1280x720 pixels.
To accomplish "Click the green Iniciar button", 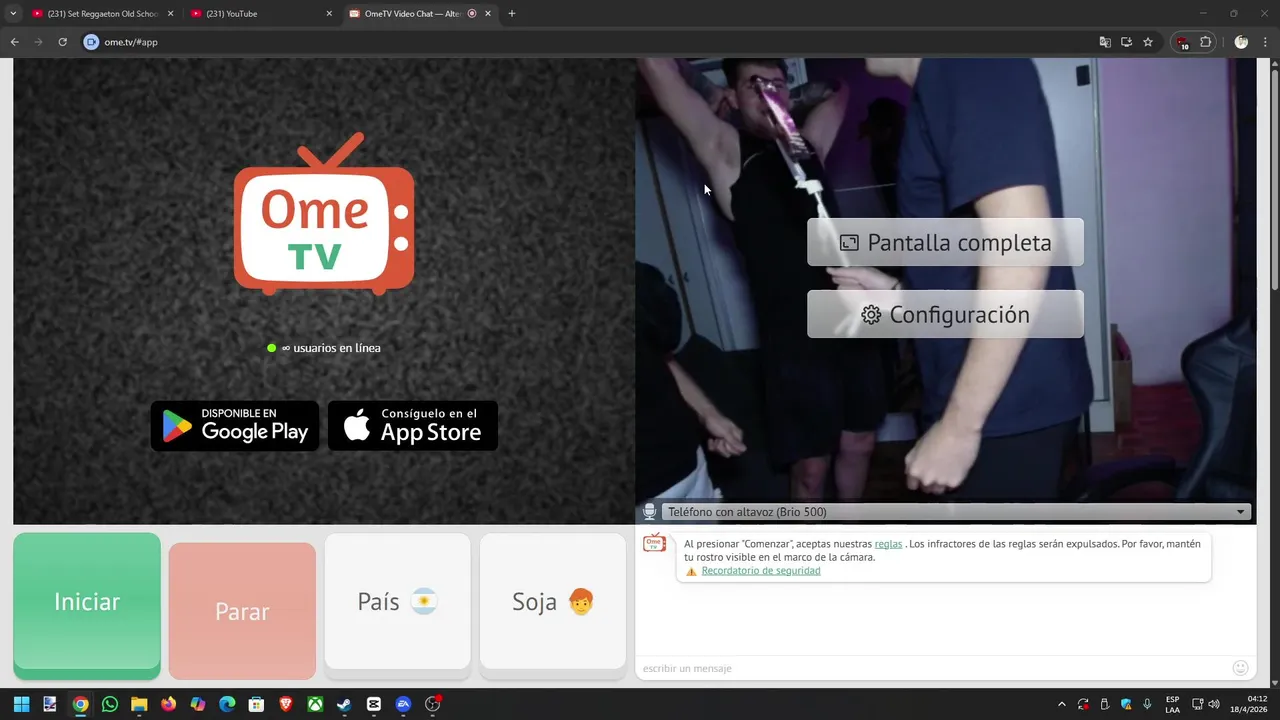I will point(87,605).
